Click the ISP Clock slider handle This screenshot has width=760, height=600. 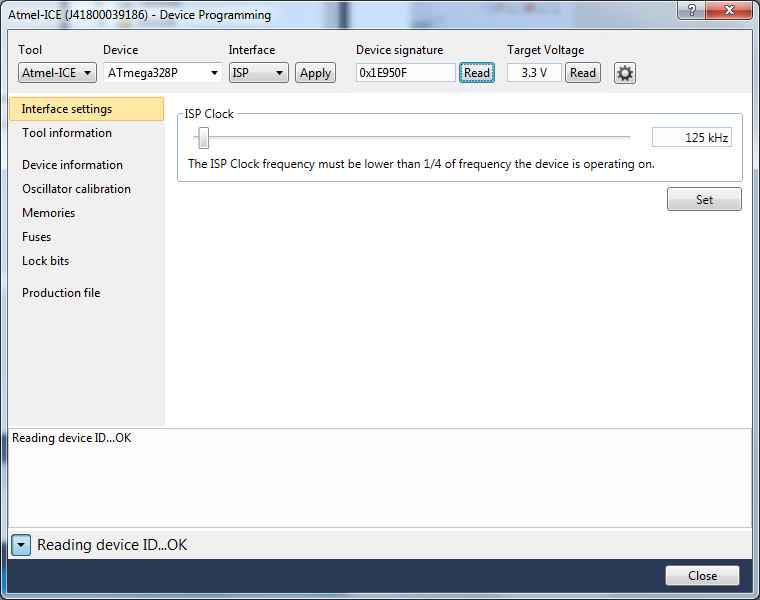point(203,137)
